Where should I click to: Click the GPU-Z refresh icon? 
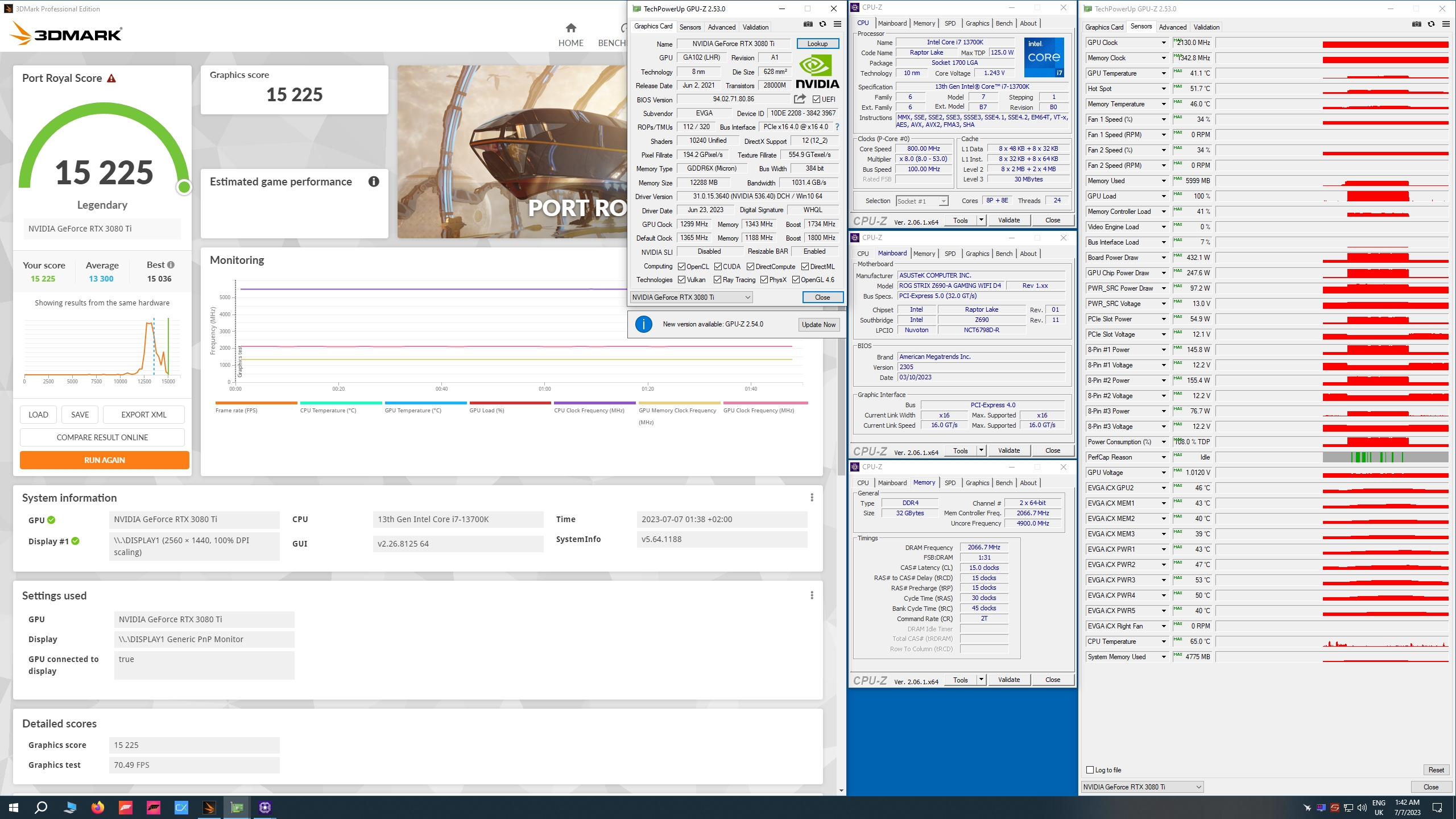(x=822, y=24)
